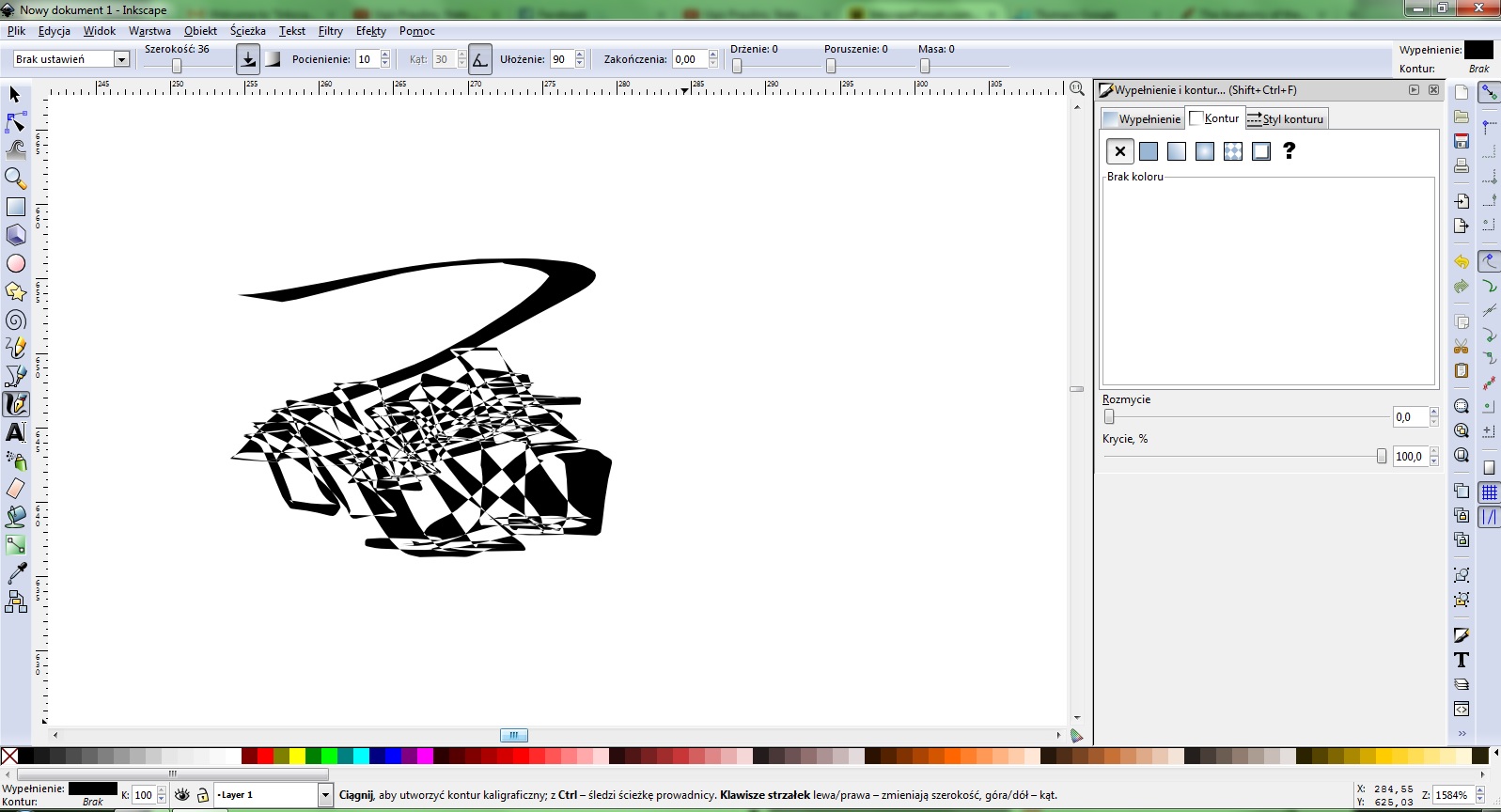Viewport: 1501px width, 812px height.
Task: Open the Filtry menu
Action: (x=330, y=31)
